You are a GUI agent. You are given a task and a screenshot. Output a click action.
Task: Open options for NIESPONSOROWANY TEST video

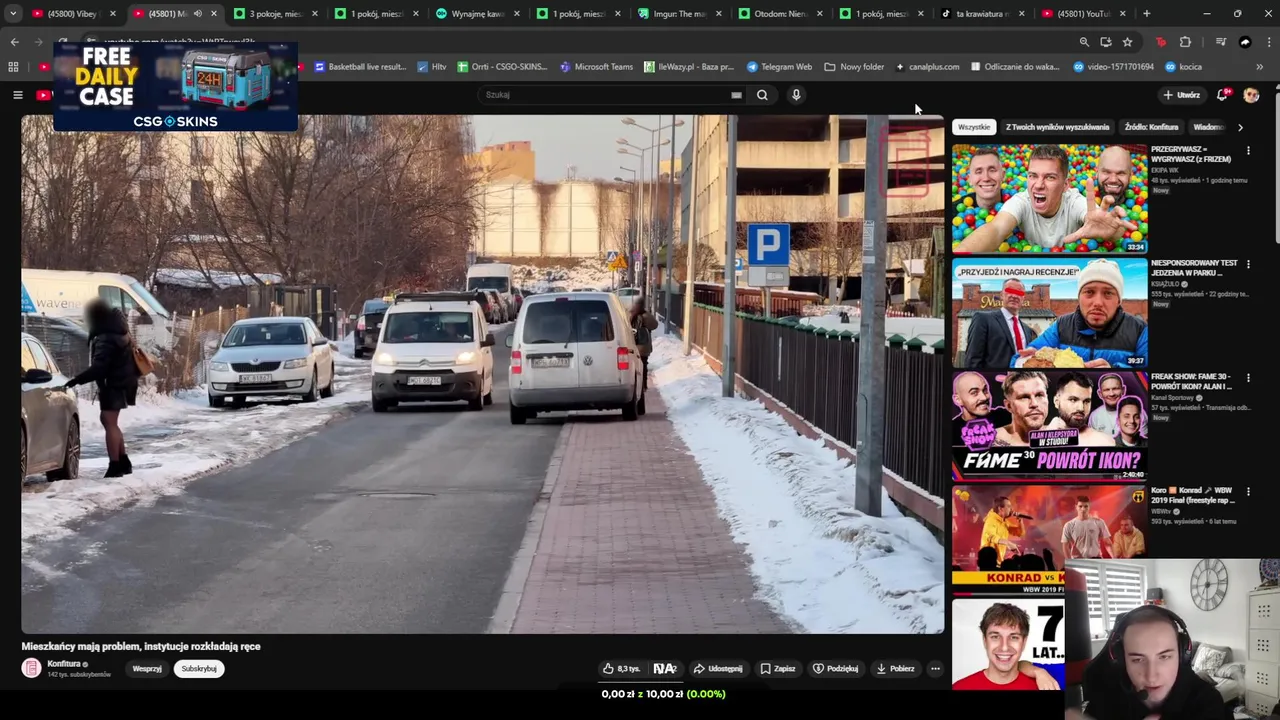click(x=1248, y=264)
